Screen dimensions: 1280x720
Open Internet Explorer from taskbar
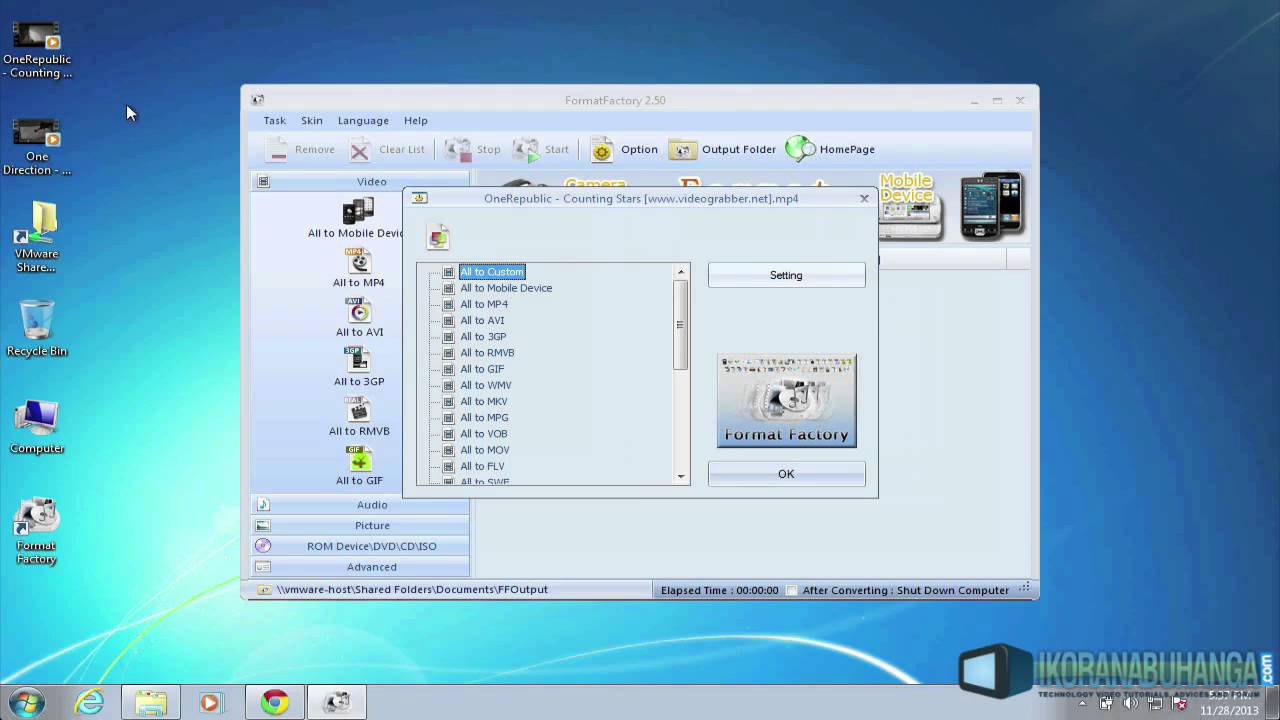tap(90, 703)
